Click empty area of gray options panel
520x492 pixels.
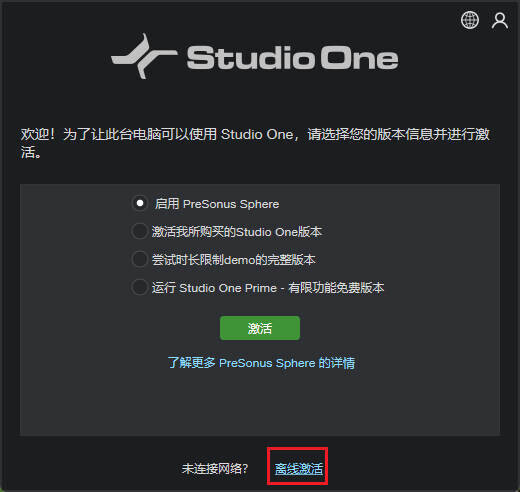point(260,403)
